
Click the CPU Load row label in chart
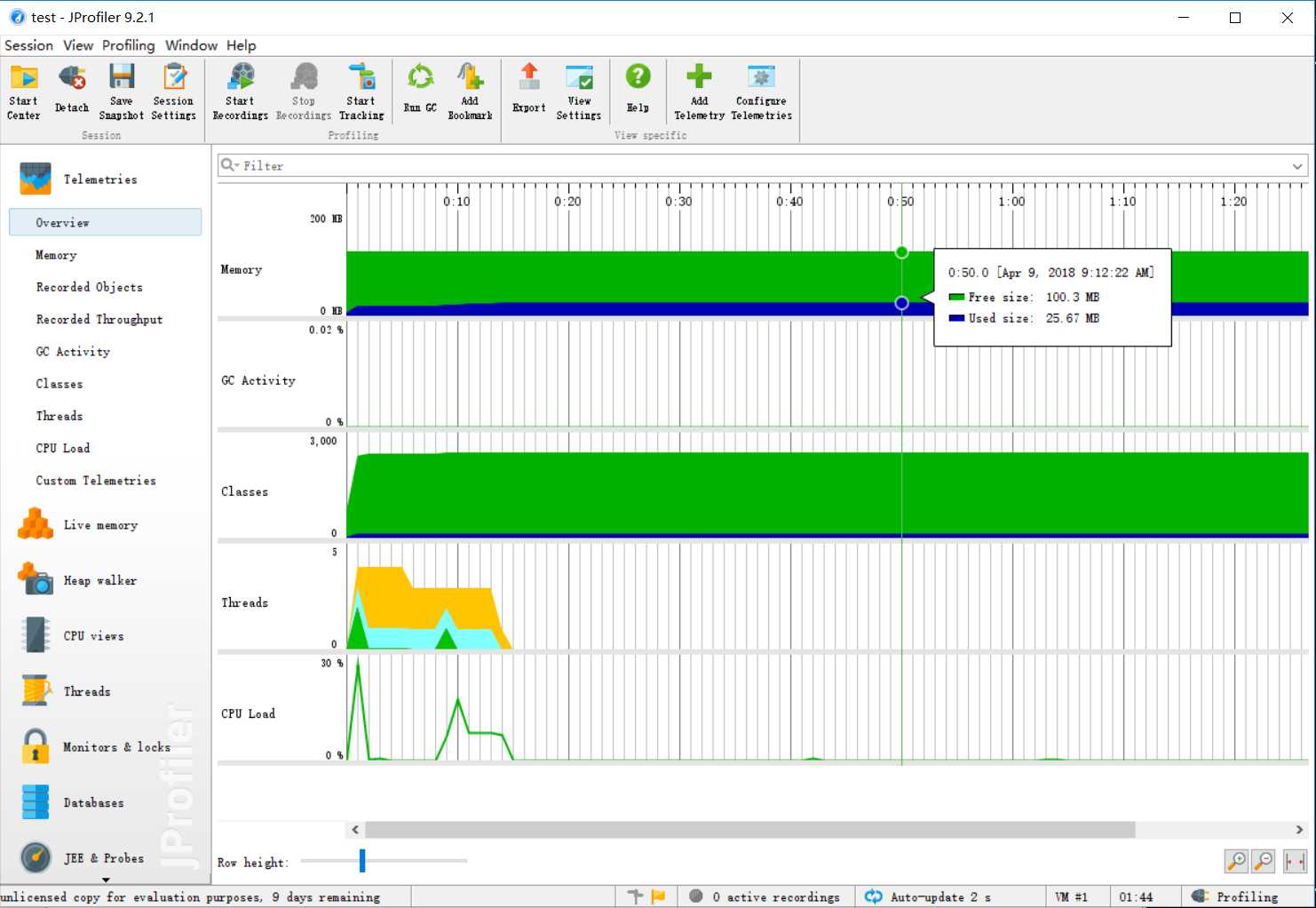pos(248,713)
